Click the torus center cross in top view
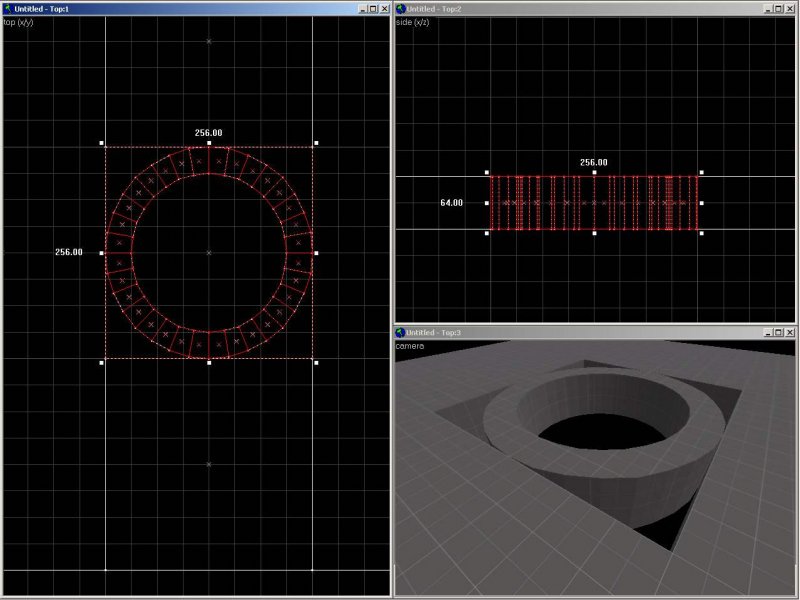This screenshot has width=800, height=600. pos(209,253)
